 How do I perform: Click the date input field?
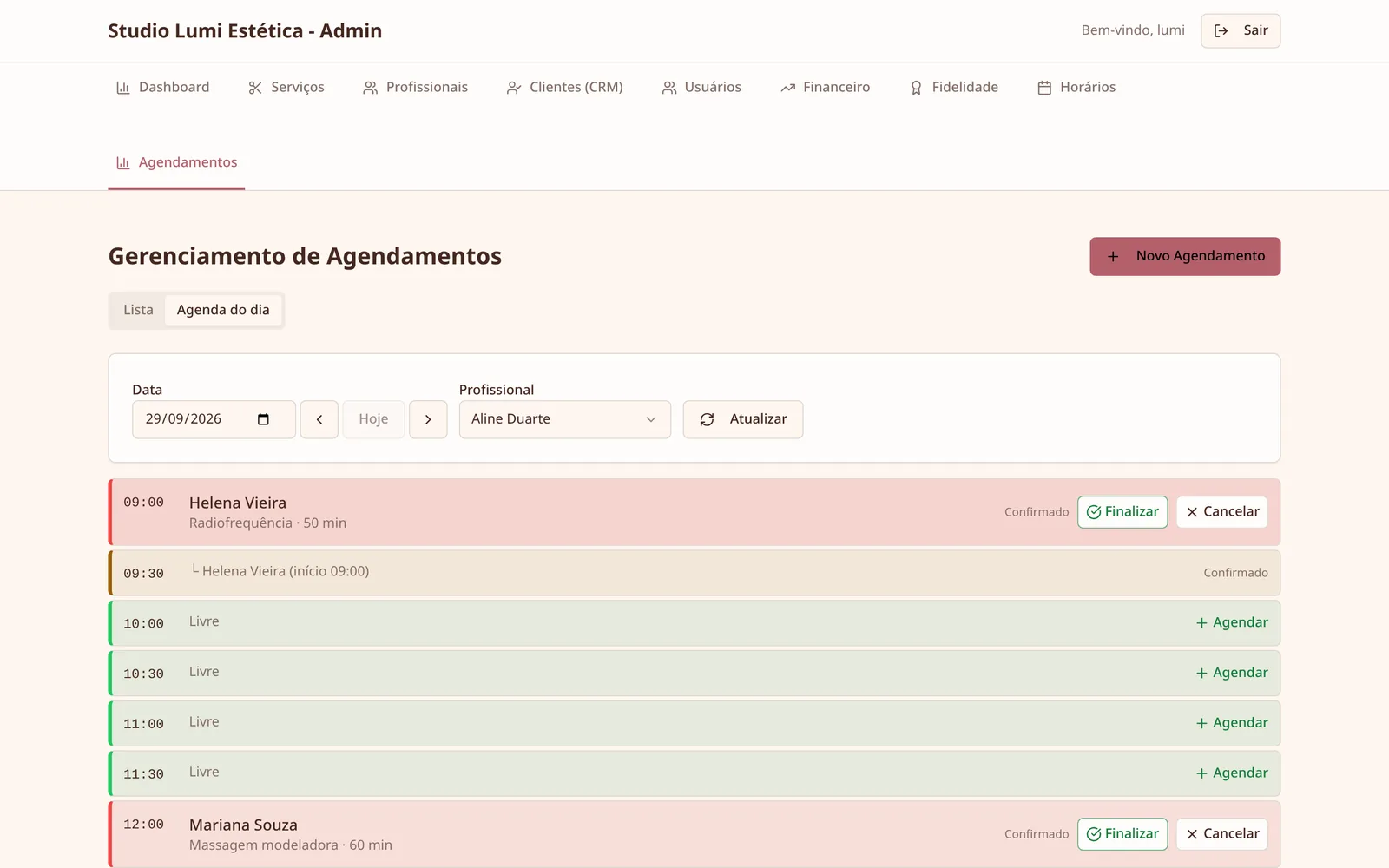[x=214, y=419]
